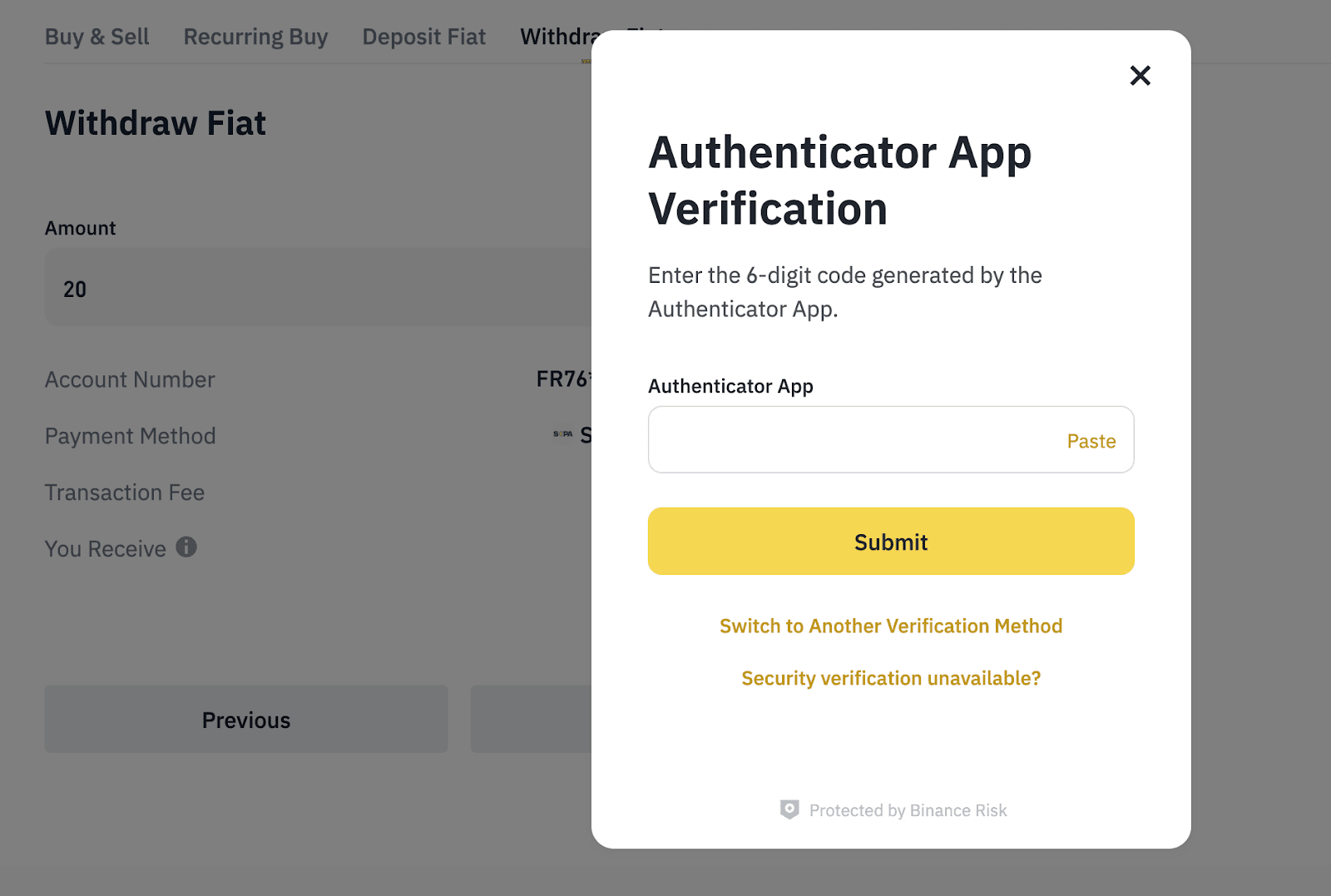The height and width of the screenshot is (896, 1331).
Task: Open the Security verification unavailable link
Action: coord(890,678)
